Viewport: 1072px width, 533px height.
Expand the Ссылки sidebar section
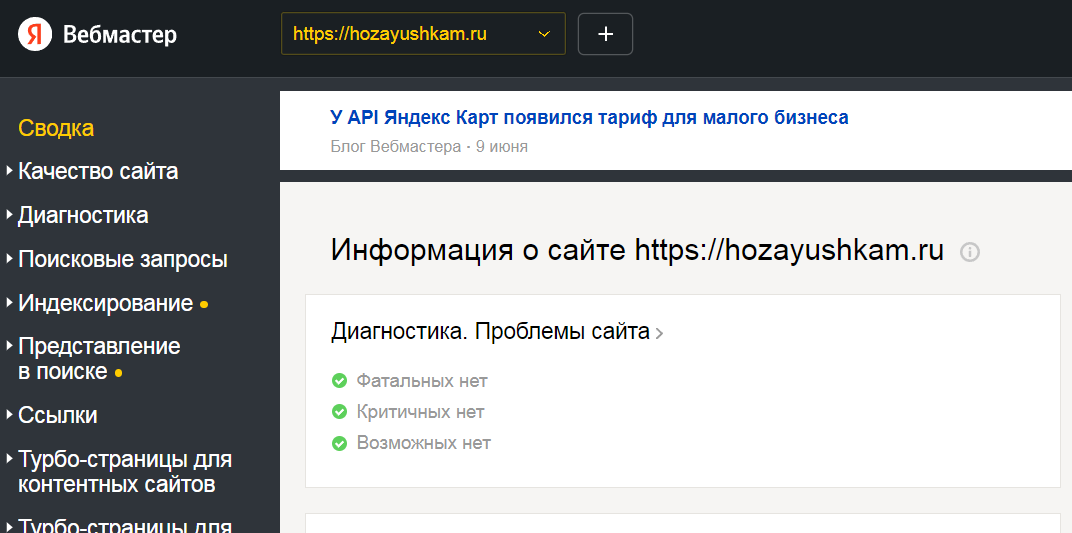(58, 415)
